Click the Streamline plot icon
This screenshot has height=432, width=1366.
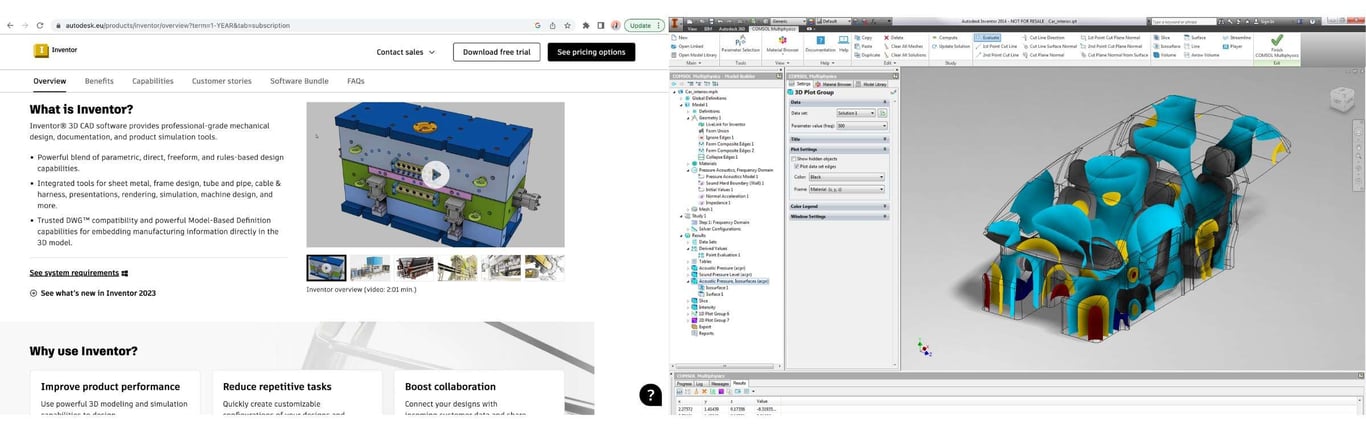pyautogui.click(x=1225, y=37)
